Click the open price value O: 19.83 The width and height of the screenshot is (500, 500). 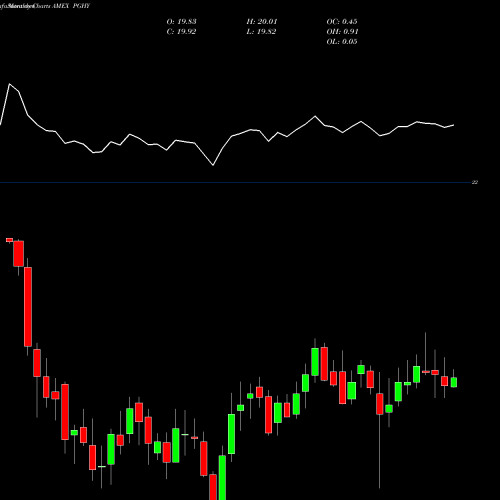[181, 22]
